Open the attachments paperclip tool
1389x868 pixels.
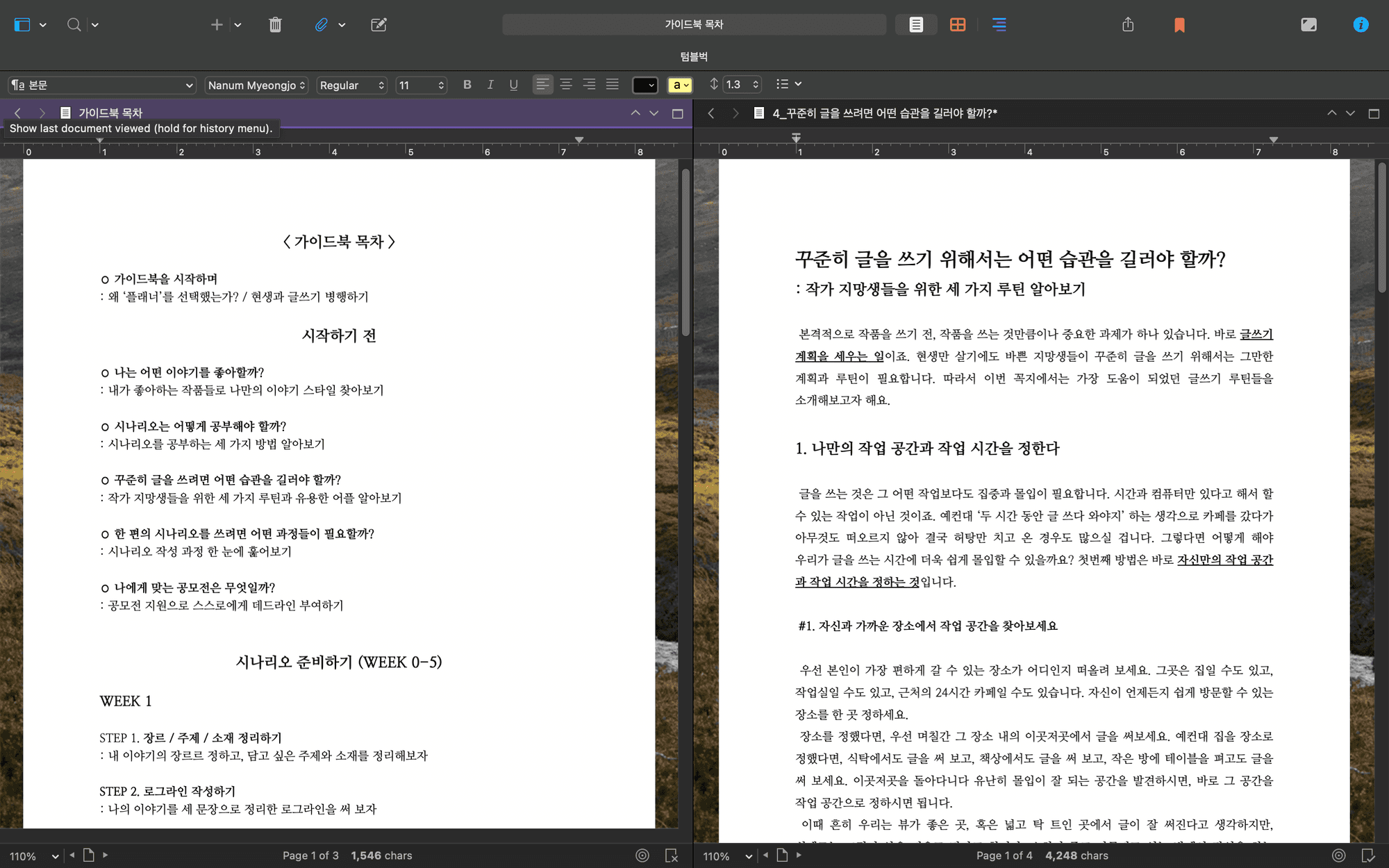pyautogui.click(x=320, y=25)
